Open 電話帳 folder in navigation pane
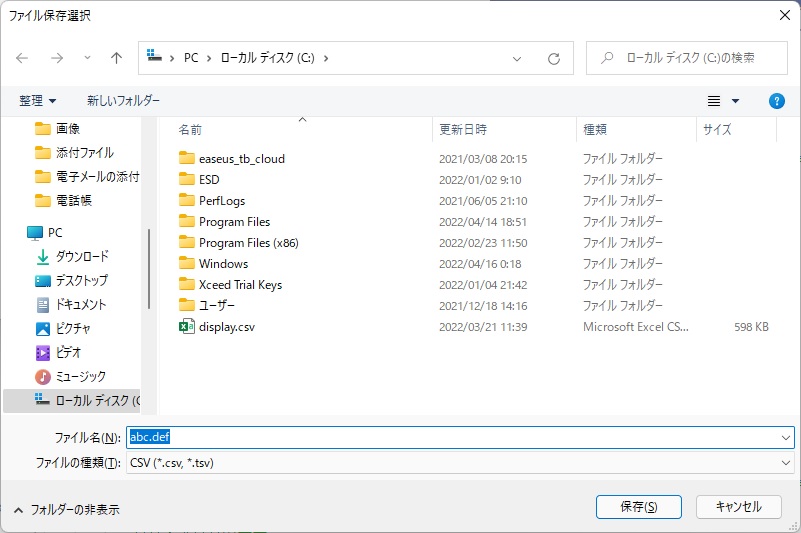801x533 pixels. (x=63, y=201)
